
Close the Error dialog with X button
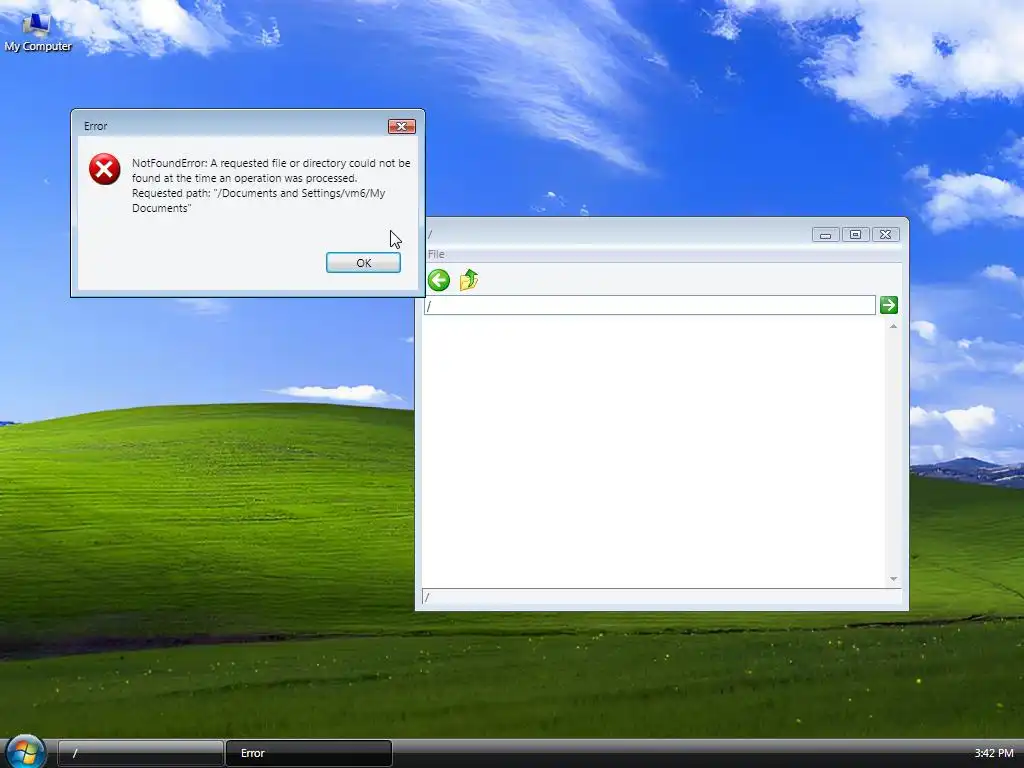pos(402,126)
